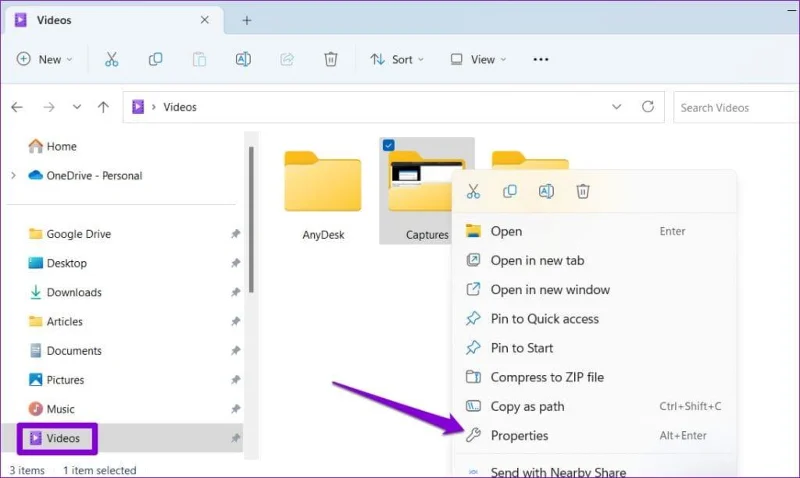Open OneDrive - Personal in the sidebar
This screenshot has height=478, width=800.
[x=85, y=175]
